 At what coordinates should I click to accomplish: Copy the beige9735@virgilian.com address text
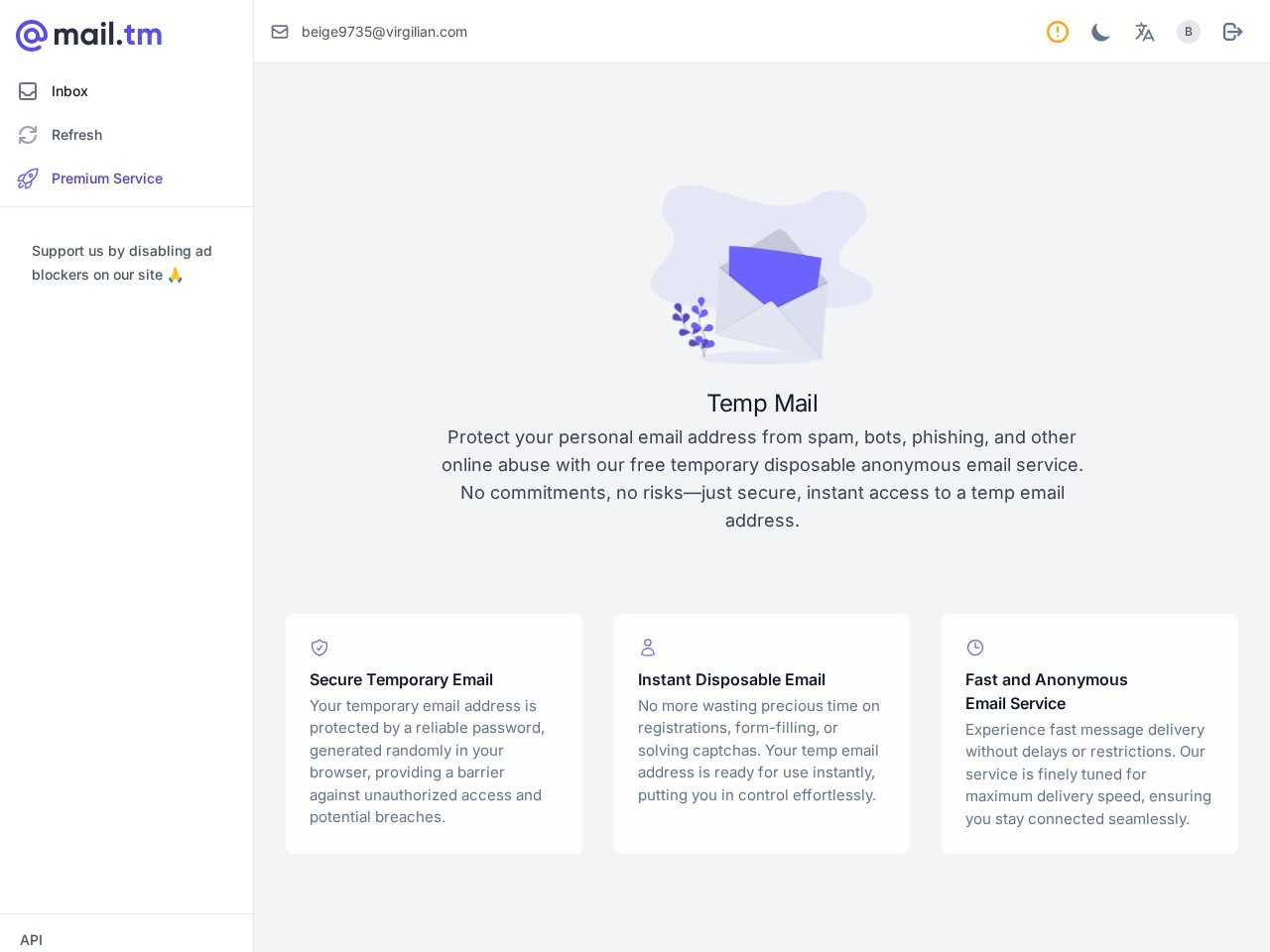[384, 32]
